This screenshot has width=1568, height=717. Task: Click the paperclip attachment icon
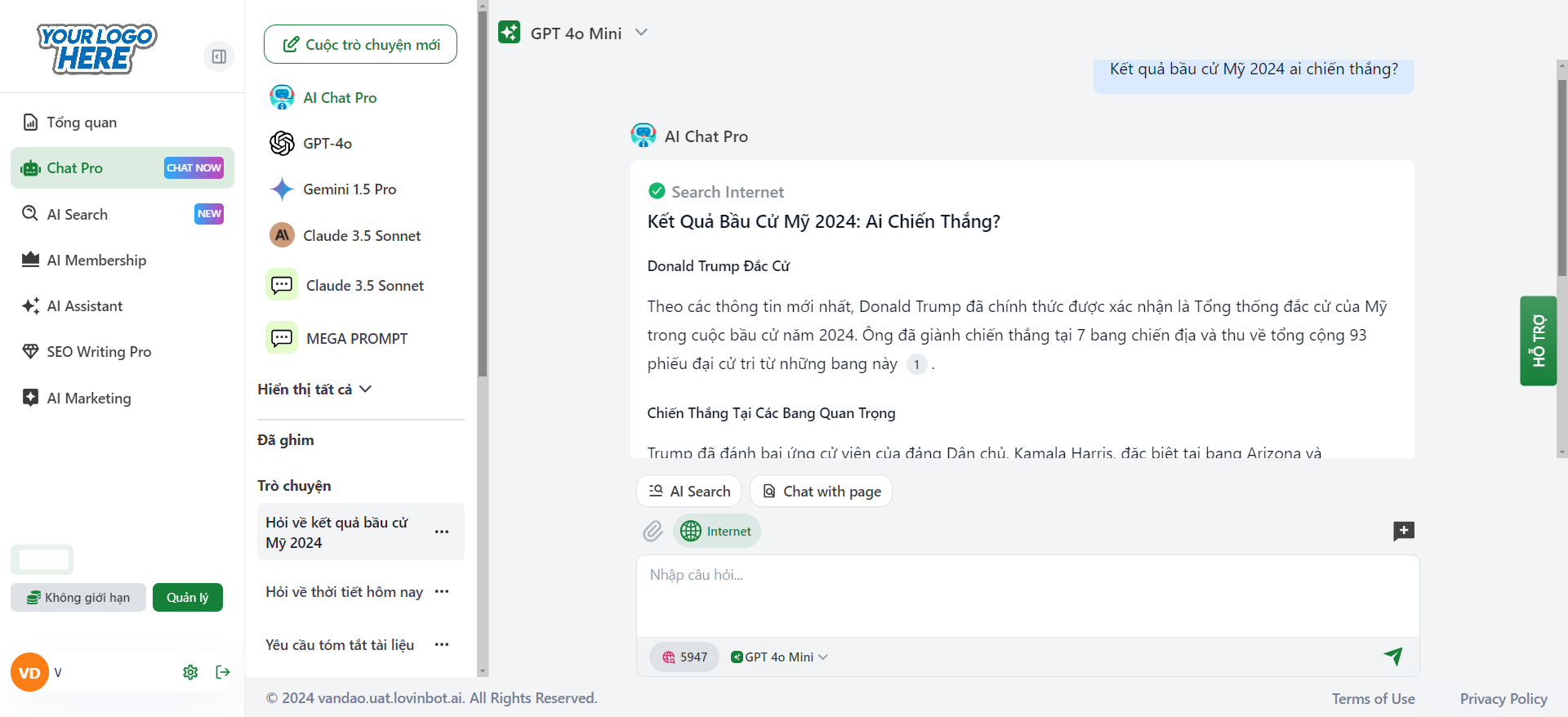pyautogui.click(x=653, y=532)
